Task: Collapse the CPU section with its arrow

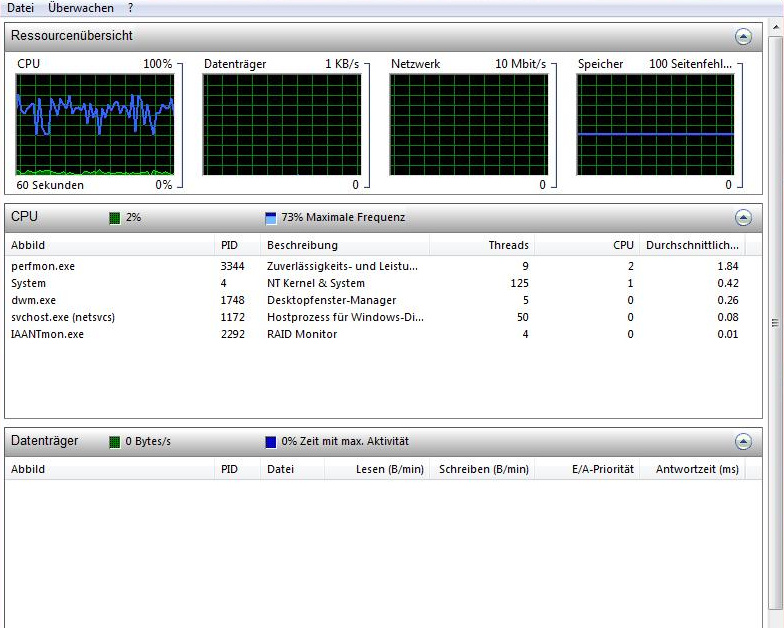Action: click(743, 218)
